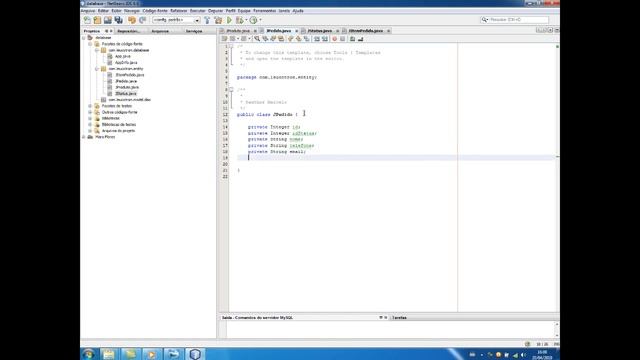The image size is (640, 360).
Task: Collapse com.leucotron.entity package node
Action: click(97, 69)
